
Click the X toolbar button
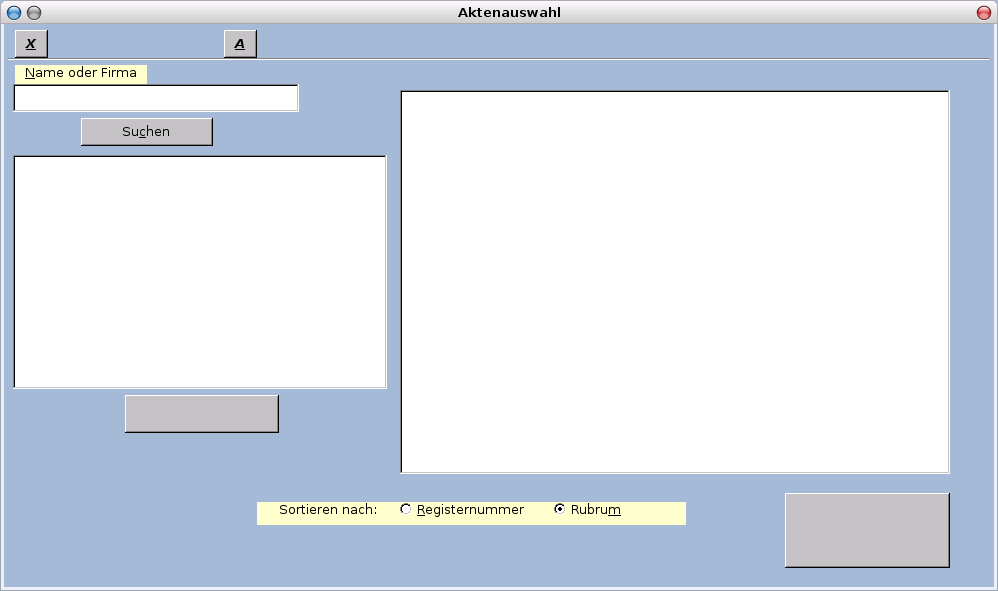[x=31, y=44]
